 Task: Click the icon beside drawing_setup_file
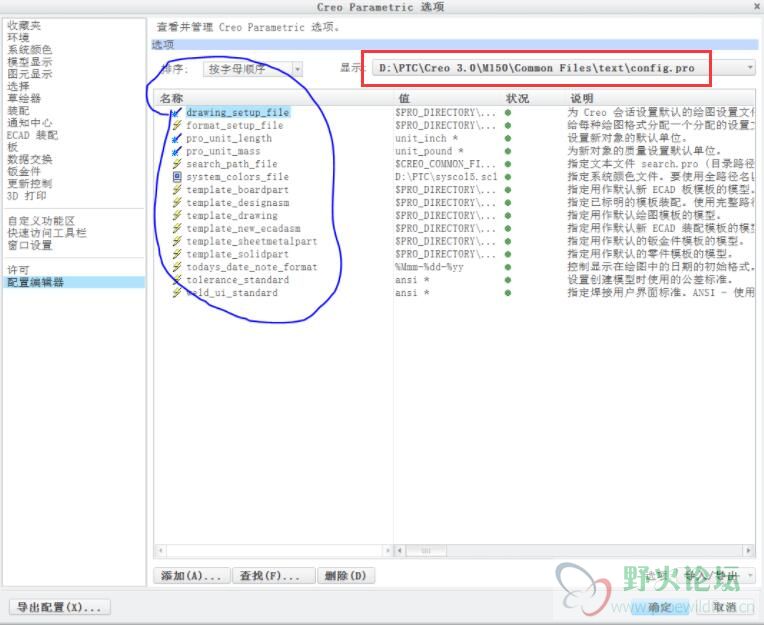[176, 113]
